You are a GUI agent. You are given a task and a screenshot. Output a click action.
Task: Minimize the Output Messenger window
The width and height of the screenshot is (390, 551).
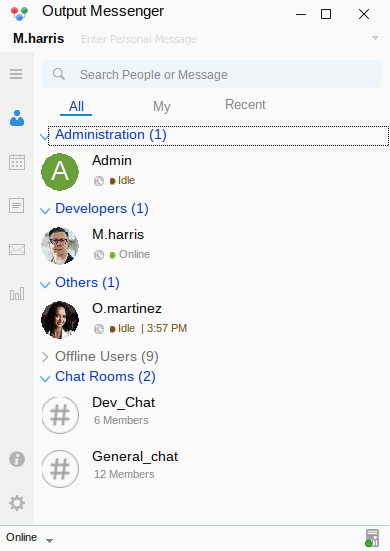coord(301,14)
